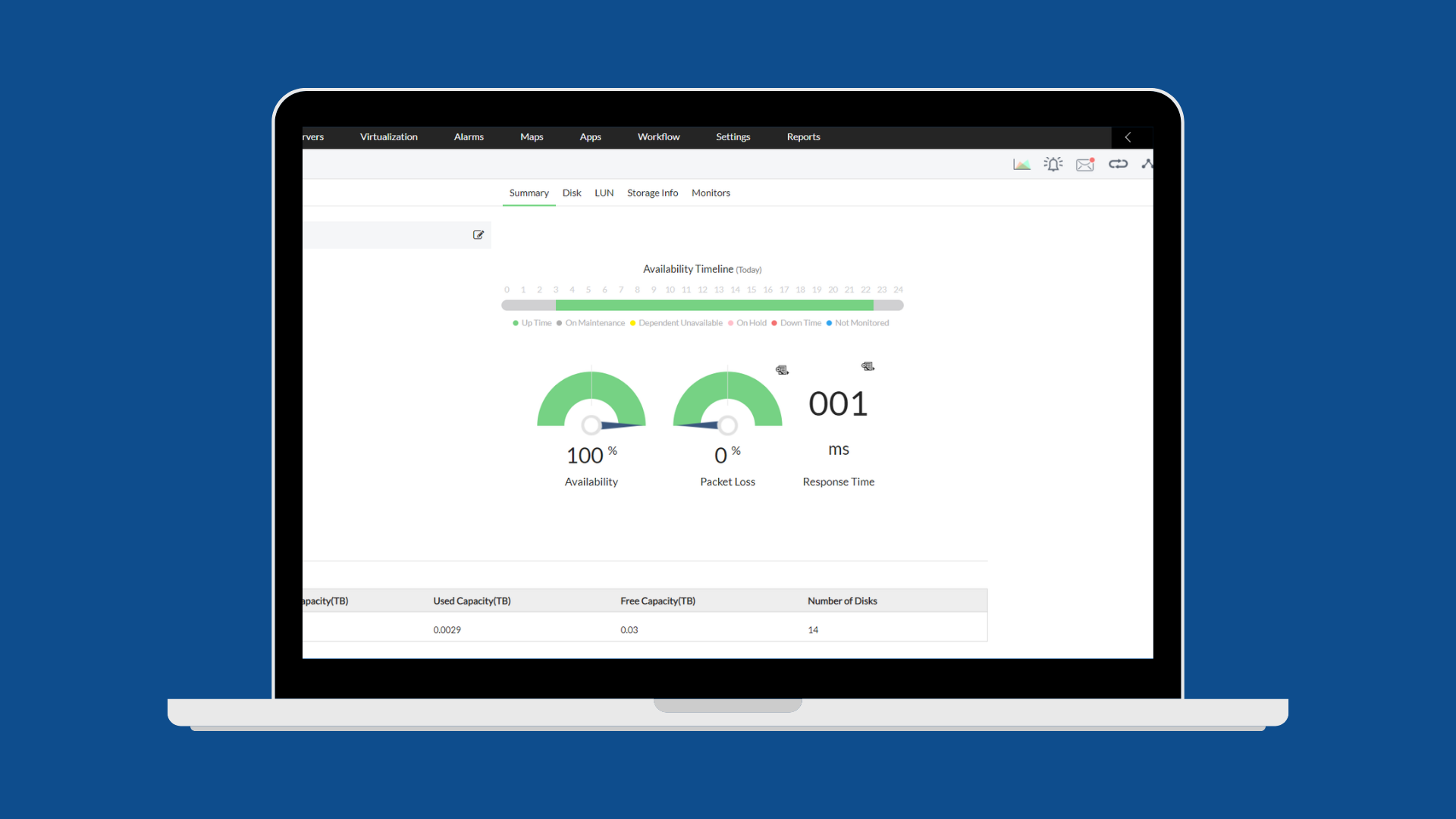This screenshot has width=1456, height=819.
Task: Click the Response Time monitor config icon
Action: [868, 366]
